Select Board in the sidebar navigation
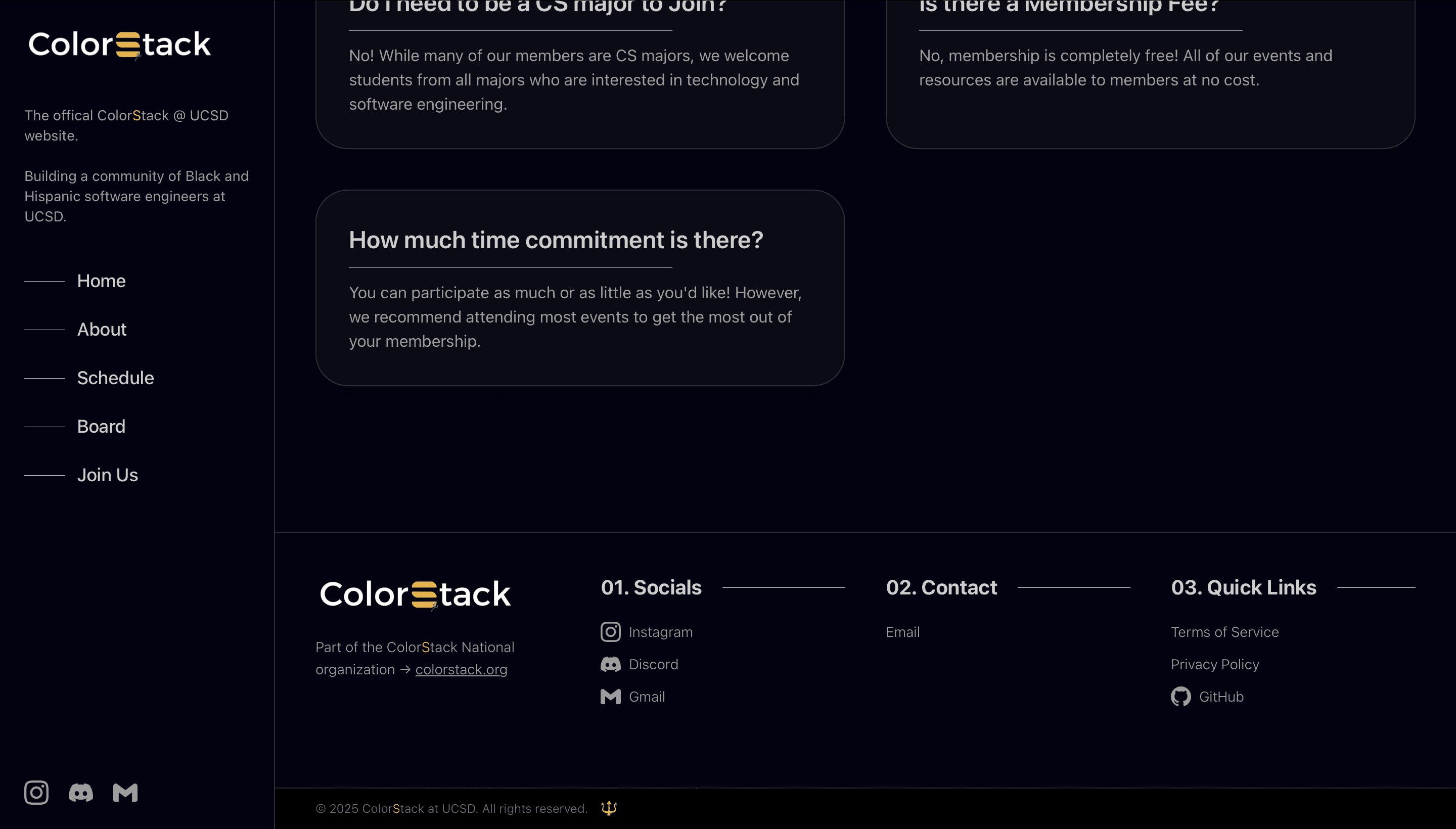 [101, 427]
